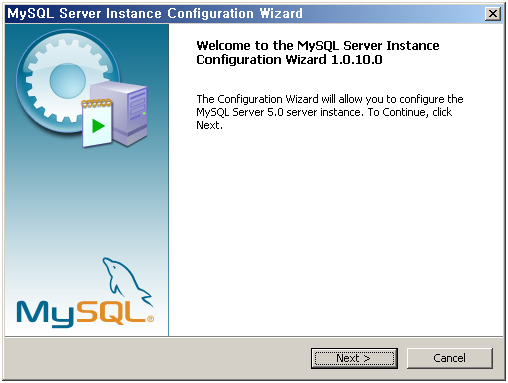Click the version number 1.0.10.0
508x383 pixels.
coord(357,60)
